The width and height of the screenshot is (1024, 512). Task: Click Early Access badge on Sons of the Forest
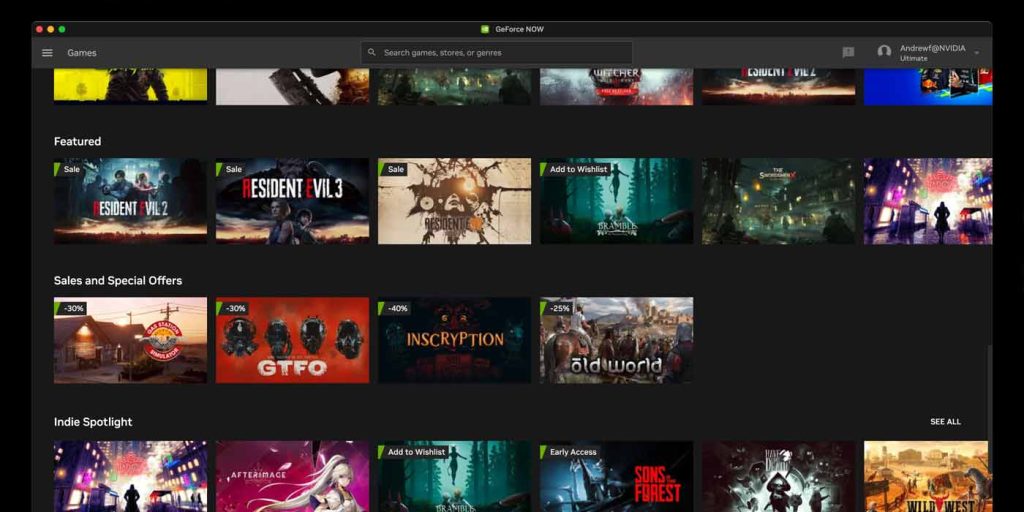point(572,452)
